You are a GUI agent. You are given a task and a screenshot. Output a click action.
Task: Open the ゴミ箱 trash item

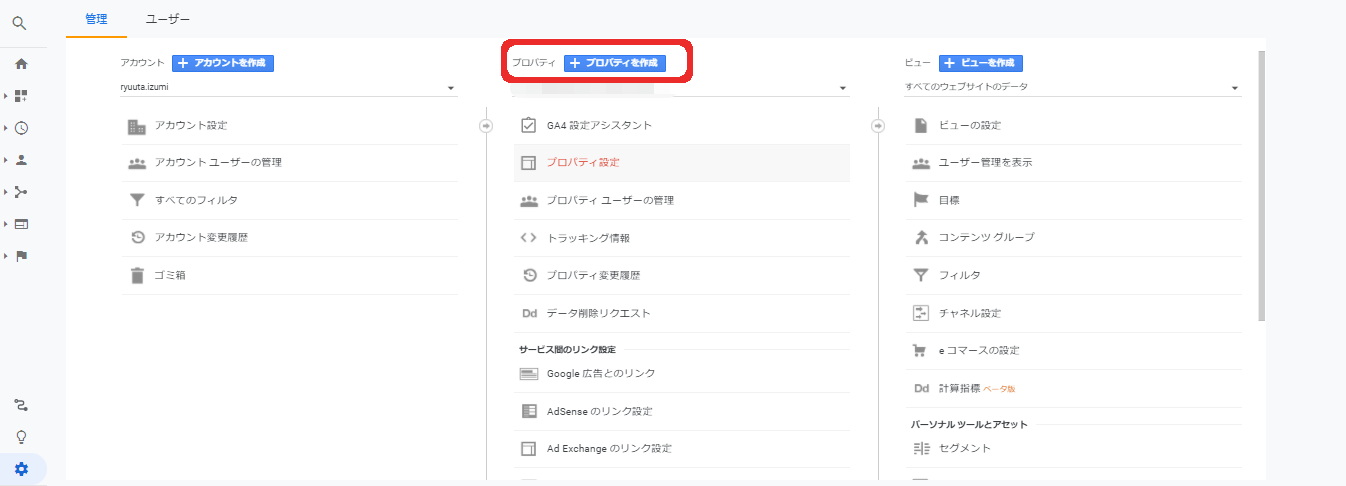(x=169, y=275)
